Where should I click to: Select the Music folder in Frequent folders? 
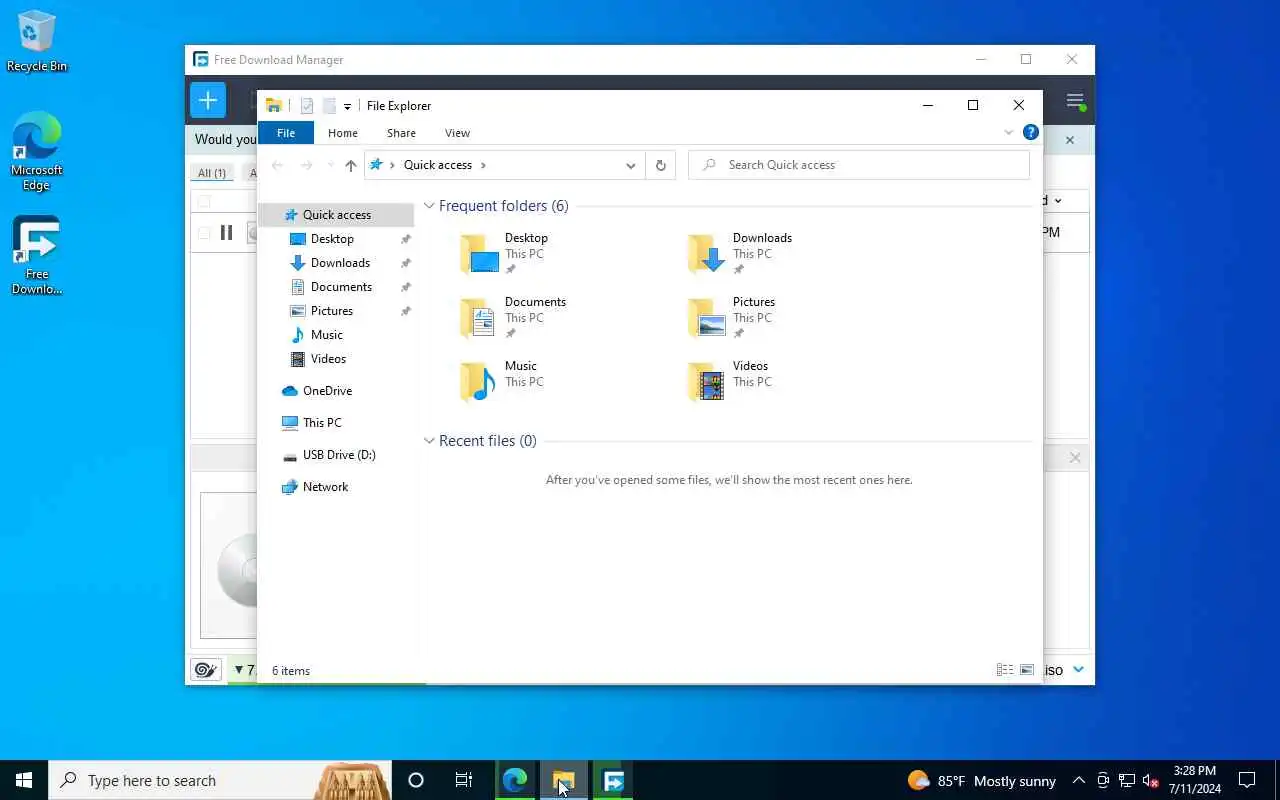pyautogui.click(x=501, y=382)
